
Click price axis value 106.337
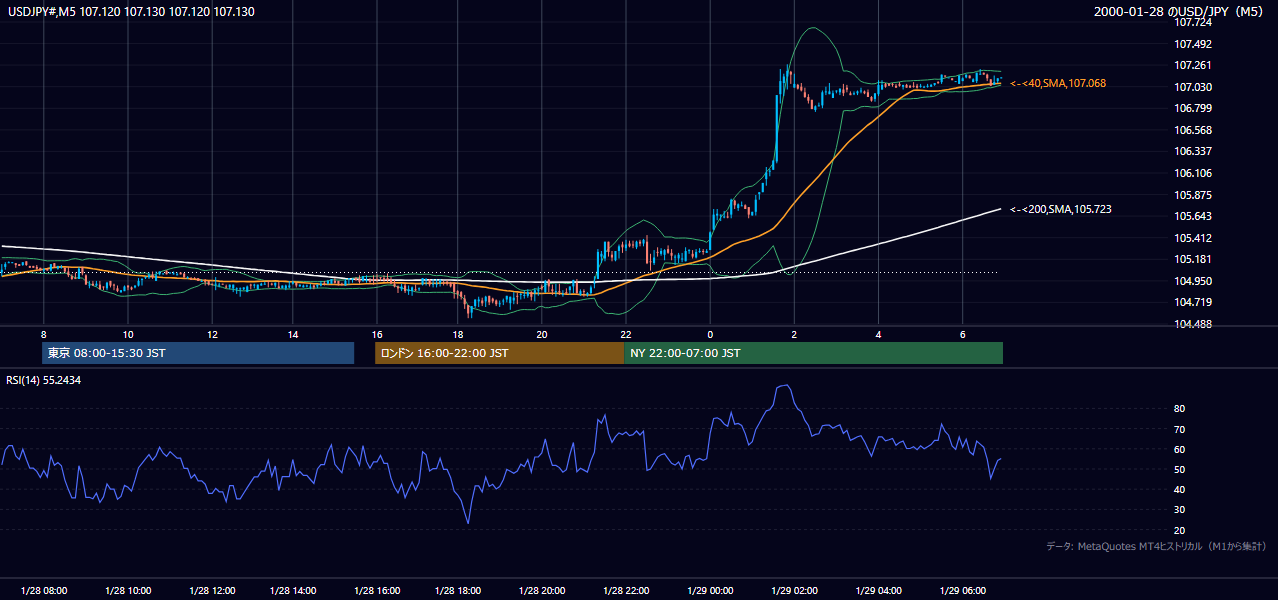pyautogui.click(x=1193, y=151)
